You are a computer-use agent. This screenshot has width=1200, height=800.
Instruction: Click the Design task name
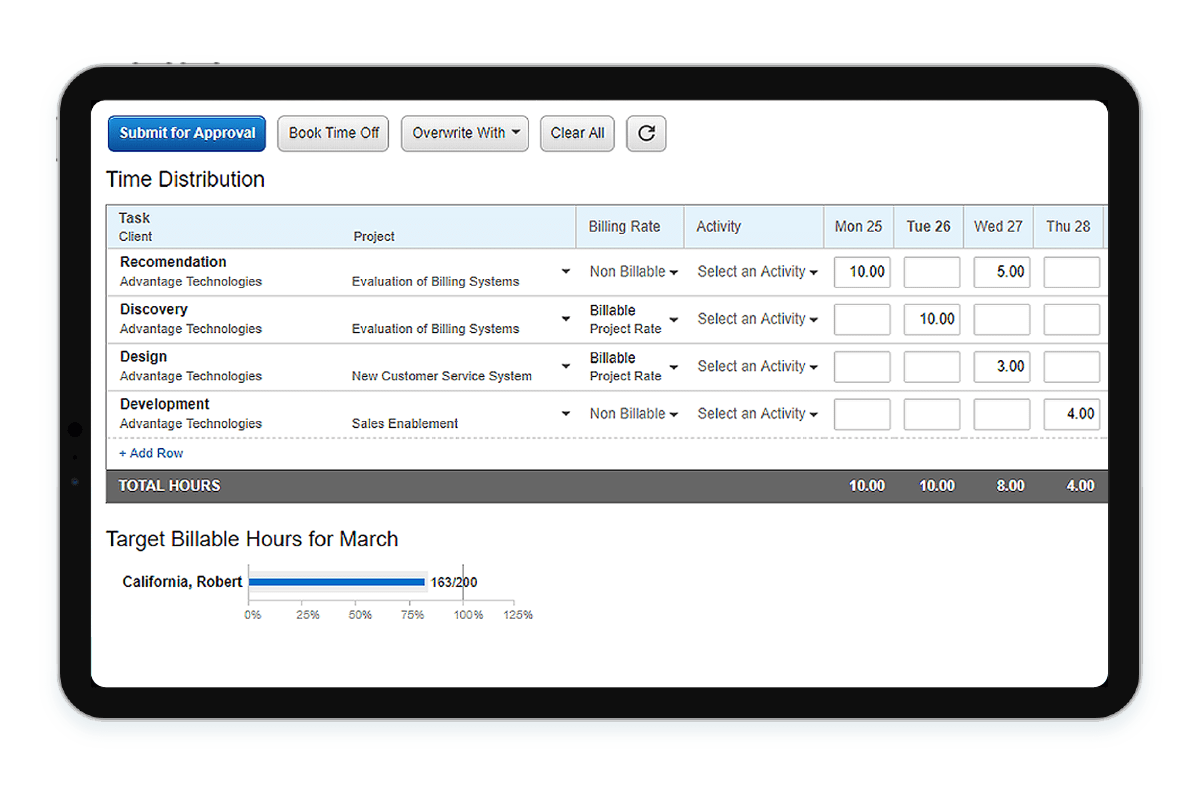pos(144,357)
